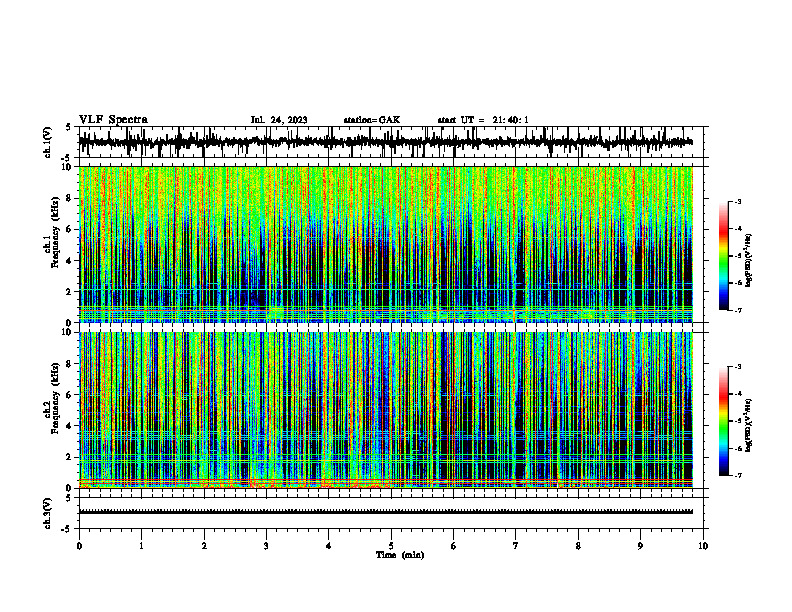The image size is (792, 612).
Task: Click the lower ch.2 color scale bar
Action: [724, 421]
